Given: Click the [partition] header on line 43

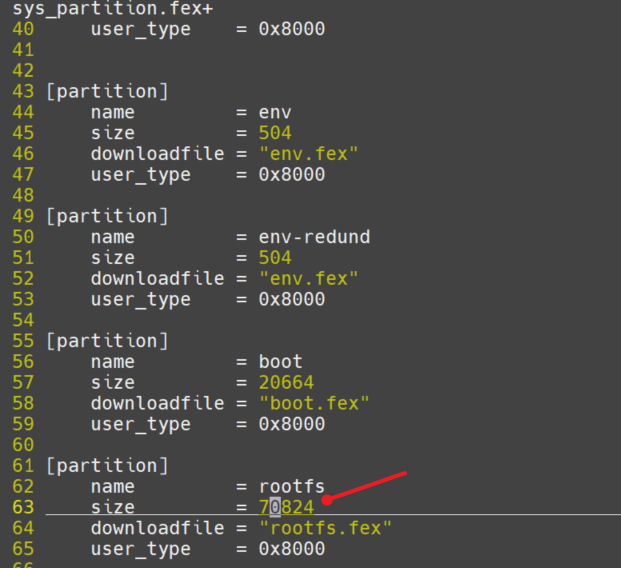Looking at the screenshot, I should [x=107, y=92].
